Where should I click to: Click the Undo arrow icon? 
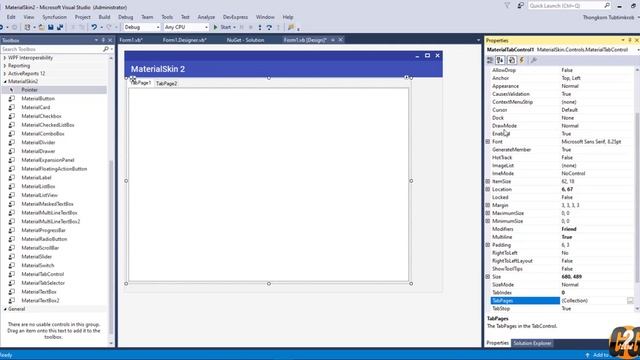pos(94,27)
